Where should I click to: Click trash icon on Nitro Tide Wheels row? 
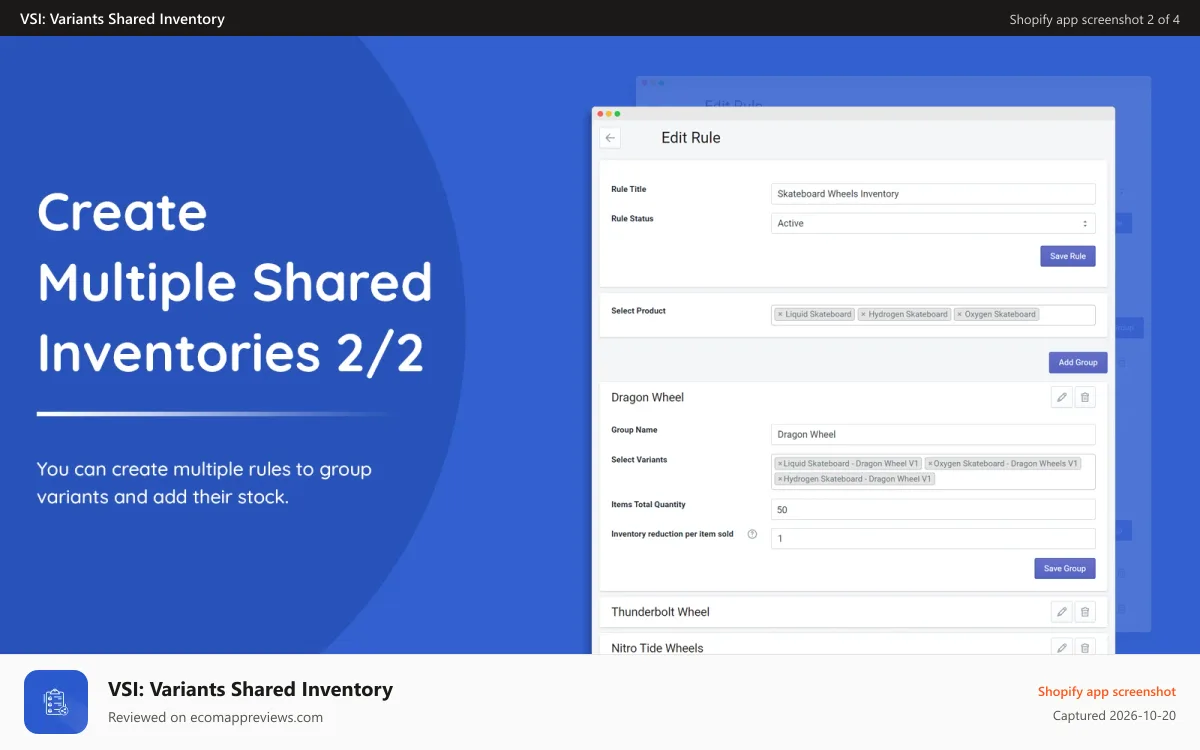(1085, 647)
